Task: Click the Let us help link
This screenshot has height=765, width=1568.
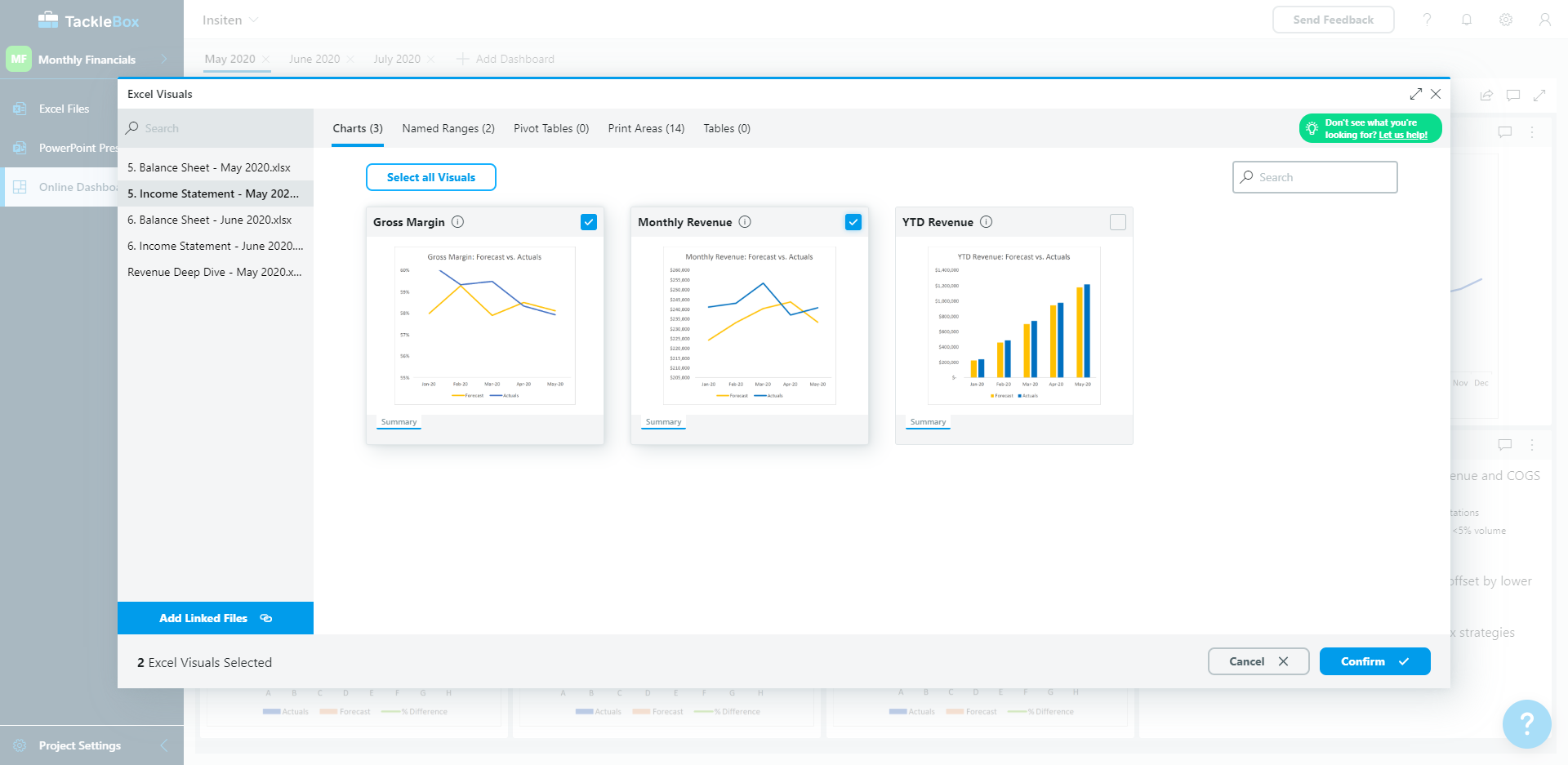Action: 1403,135
